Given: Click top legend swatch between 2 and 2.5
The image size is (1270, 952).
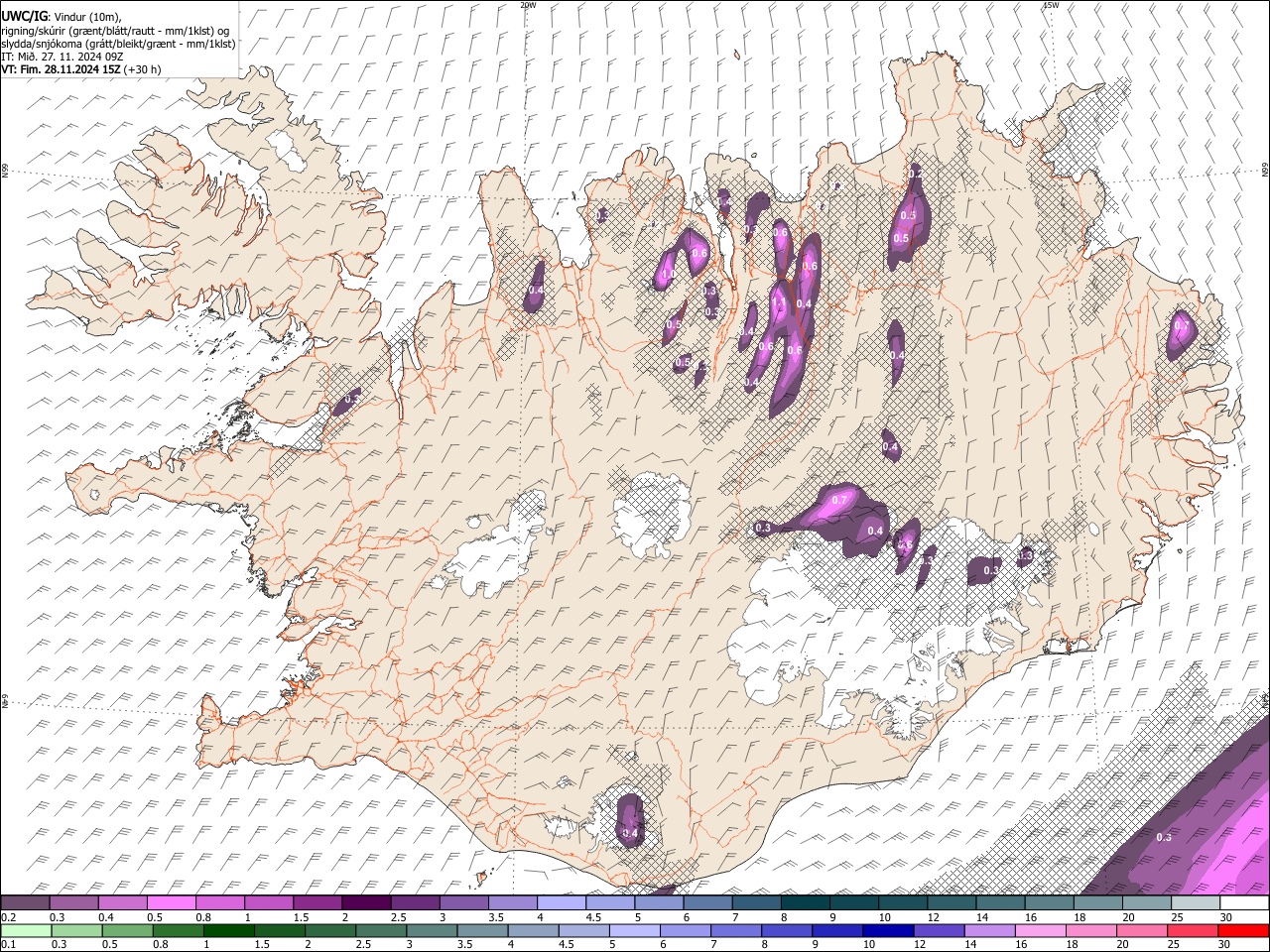Looking at the screenshot, I should coord(366,903).
